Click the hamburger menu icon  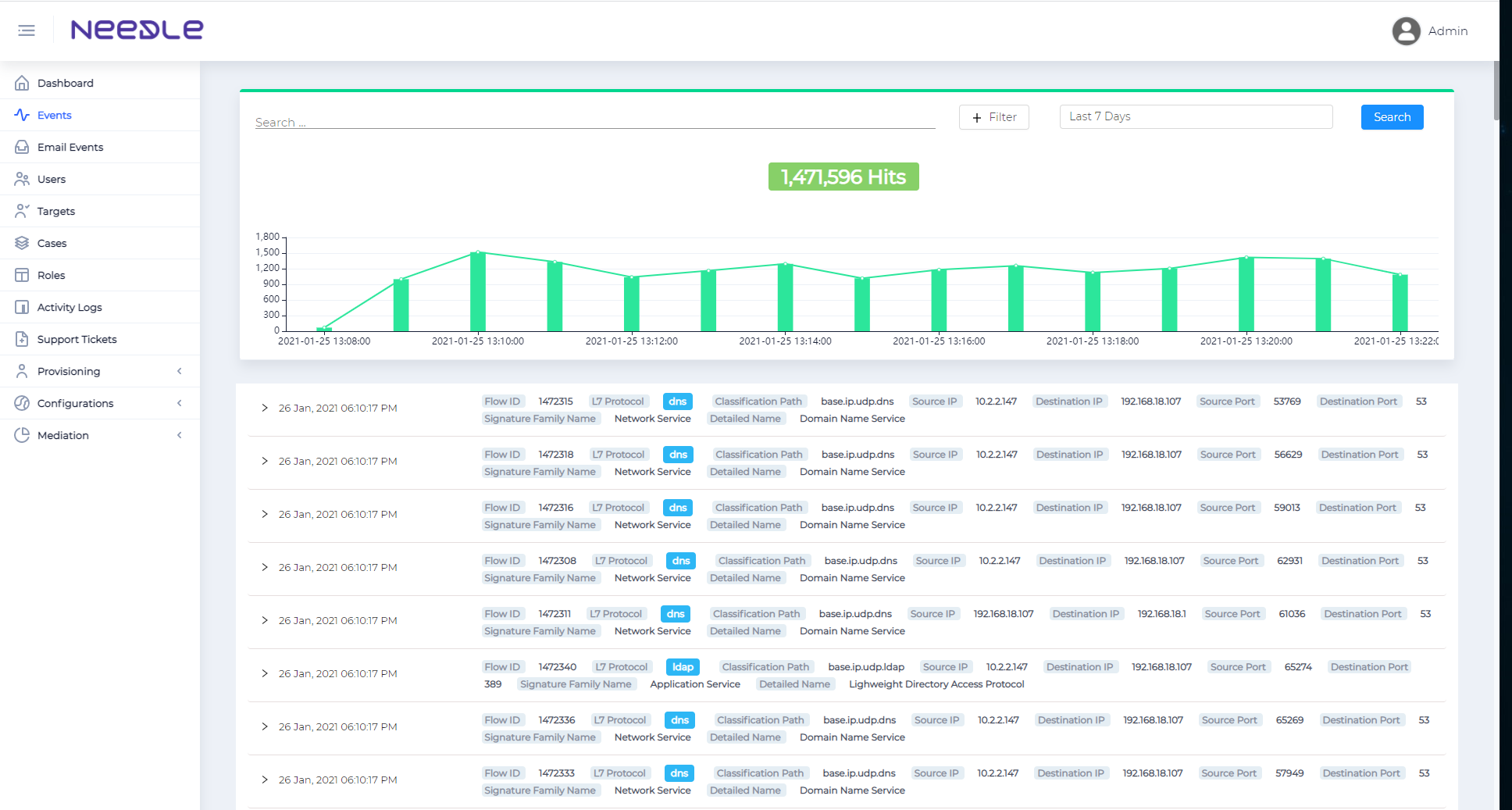[x=27, y=30]
